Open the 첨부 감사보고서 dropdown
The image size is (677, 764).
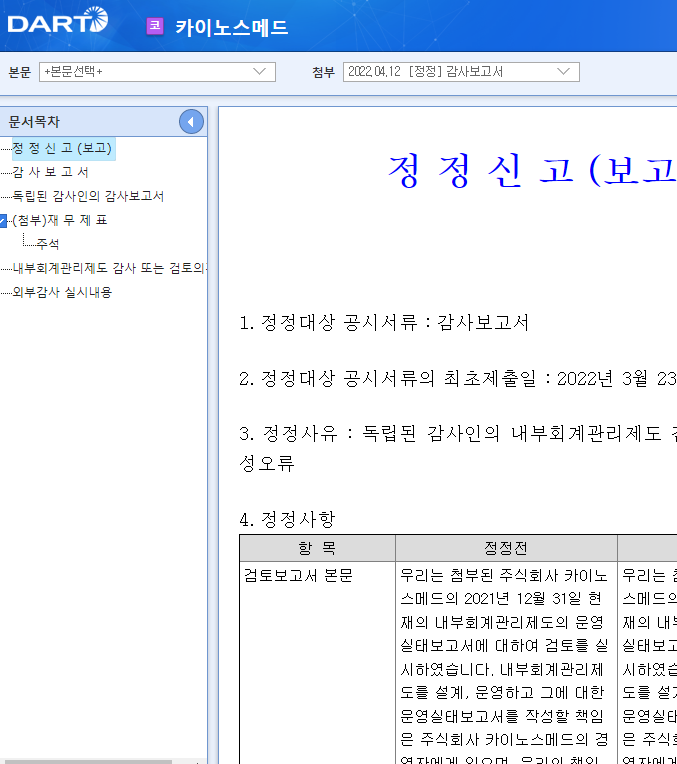click(x=461, y=72)
